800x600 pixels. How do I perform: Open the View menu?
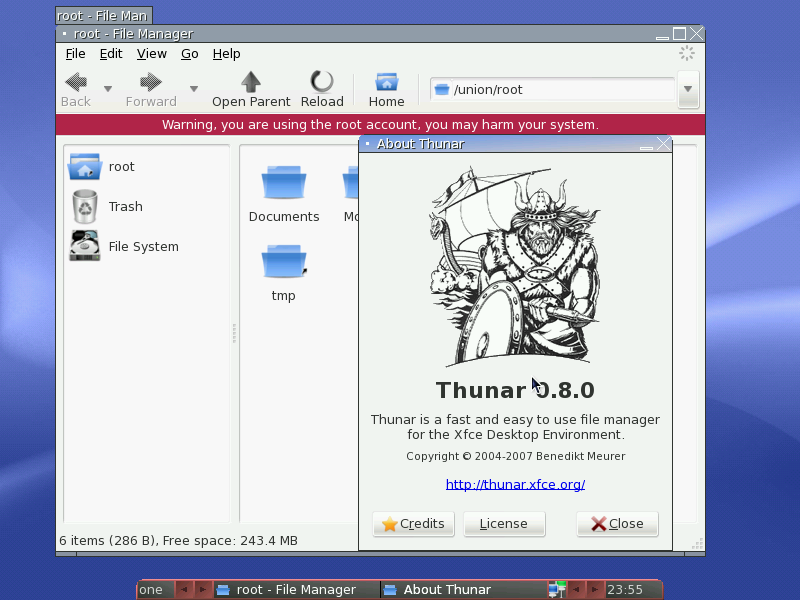[x=152, y=54]
